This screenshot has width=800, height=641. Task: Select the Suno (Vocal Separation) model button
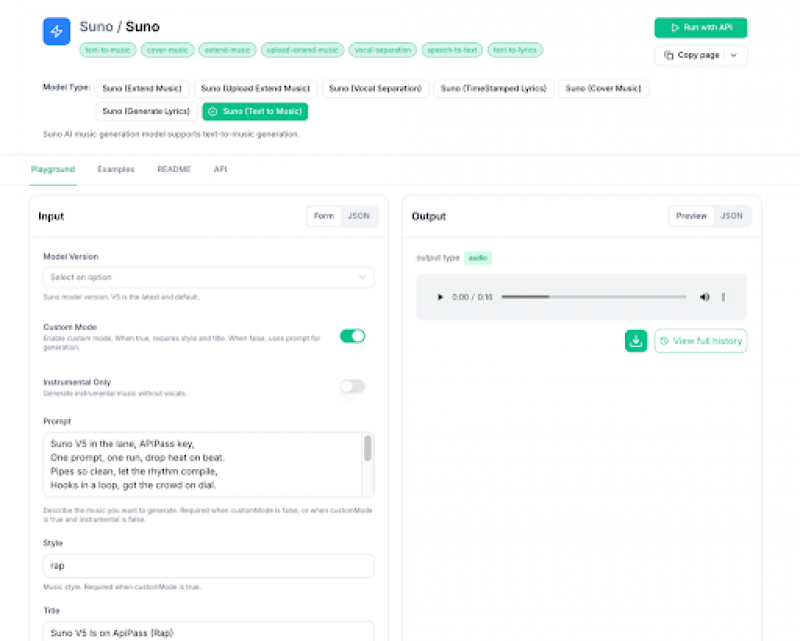[x=376, y=89]
